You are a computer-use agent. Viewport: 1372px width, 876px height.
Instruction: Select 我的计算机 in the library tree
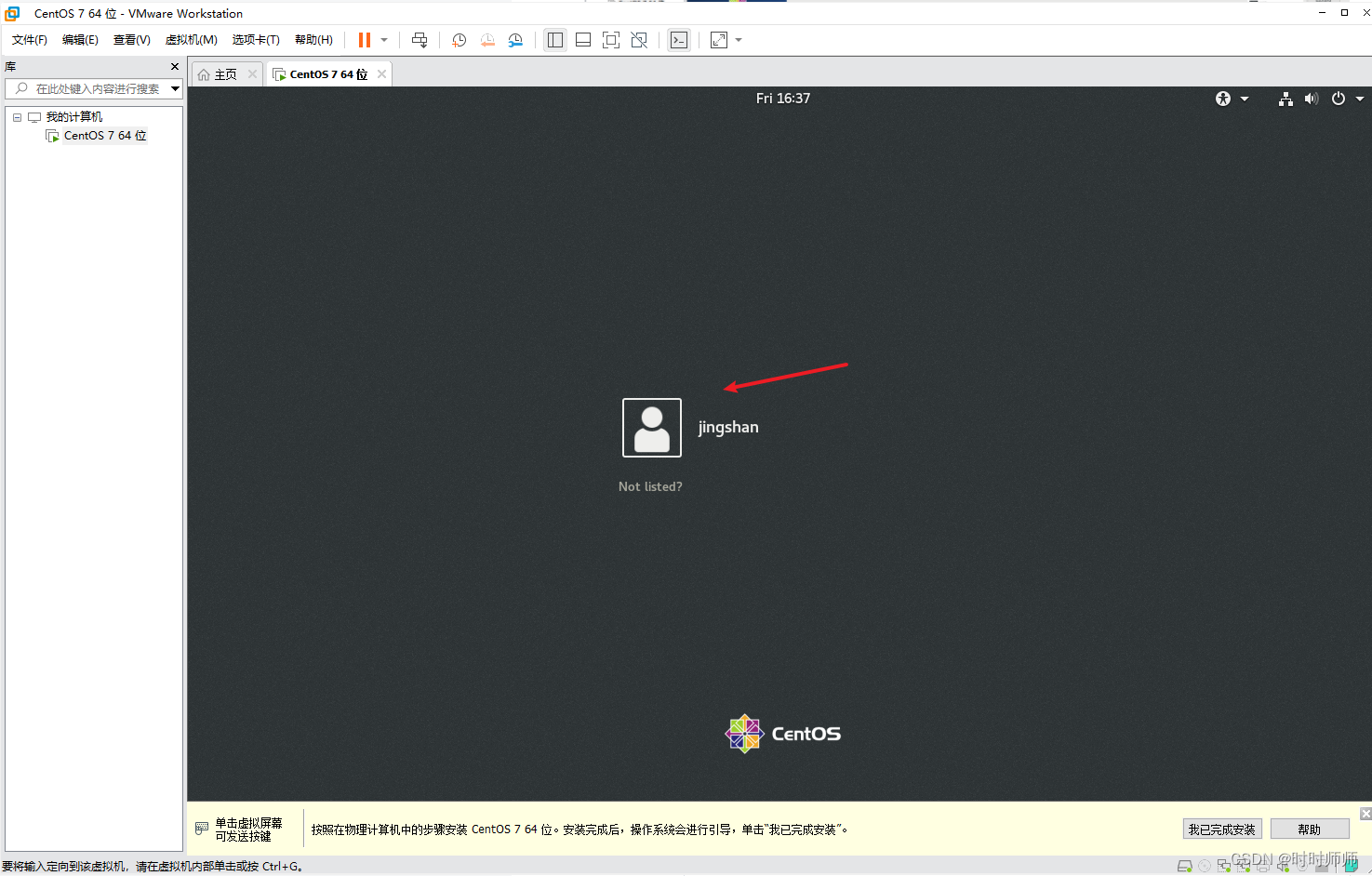coord(74,117)
